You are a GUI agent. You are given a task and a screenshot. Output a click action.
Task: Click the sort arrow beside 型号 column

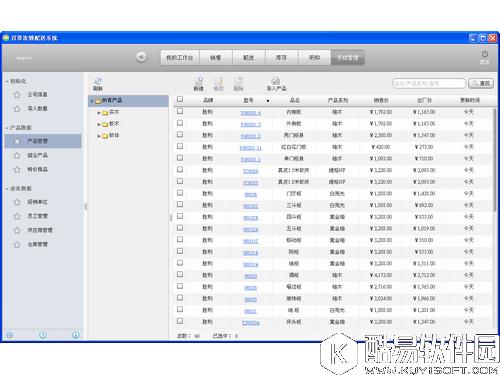(x=268, y=101)
